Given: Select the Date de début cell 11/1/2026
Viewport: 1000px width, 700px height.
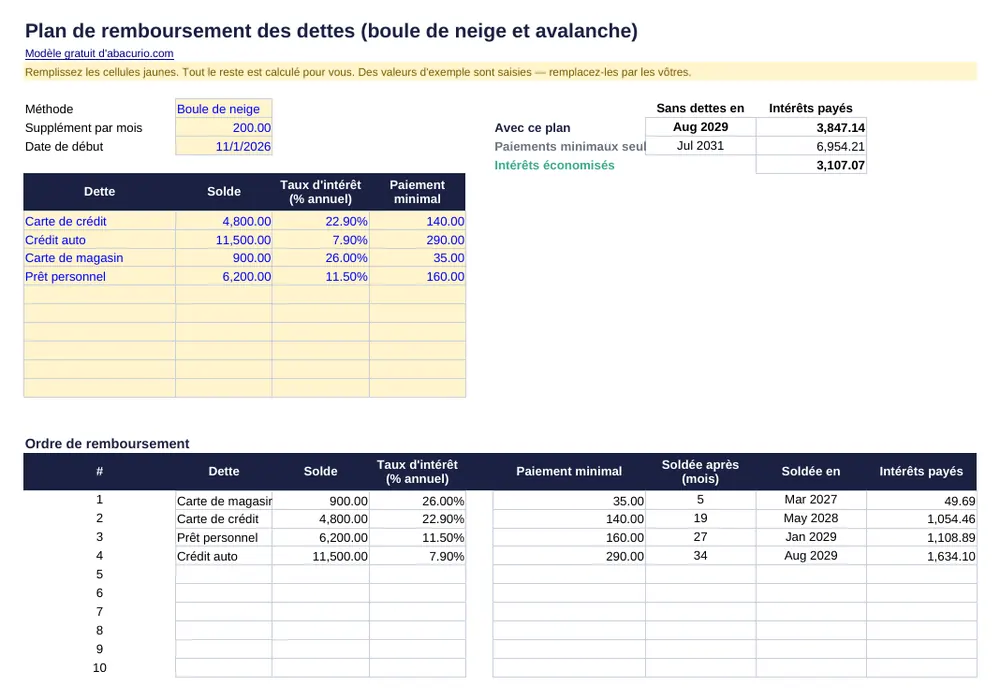Looking at the screenshot, I should 224,147.
